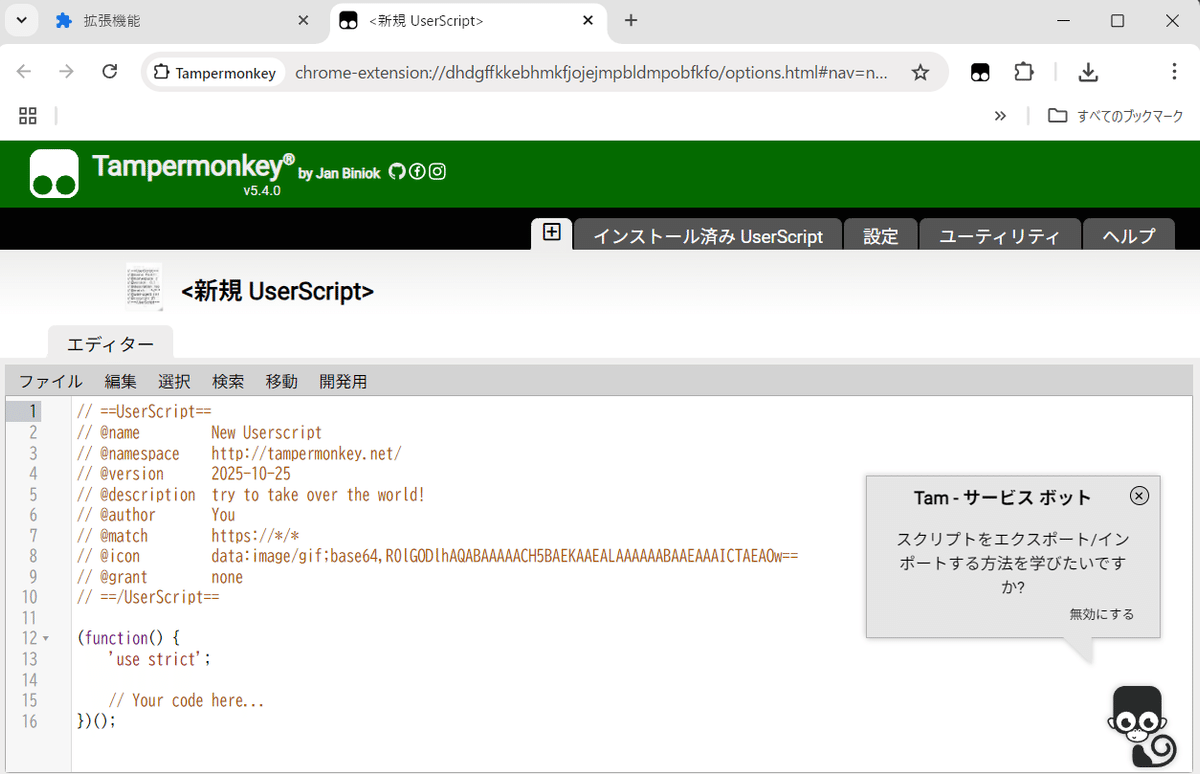This screenshot has width=1200, height=774.
Task: Collapse the function fold arrow at line 12
Action: 47,638
